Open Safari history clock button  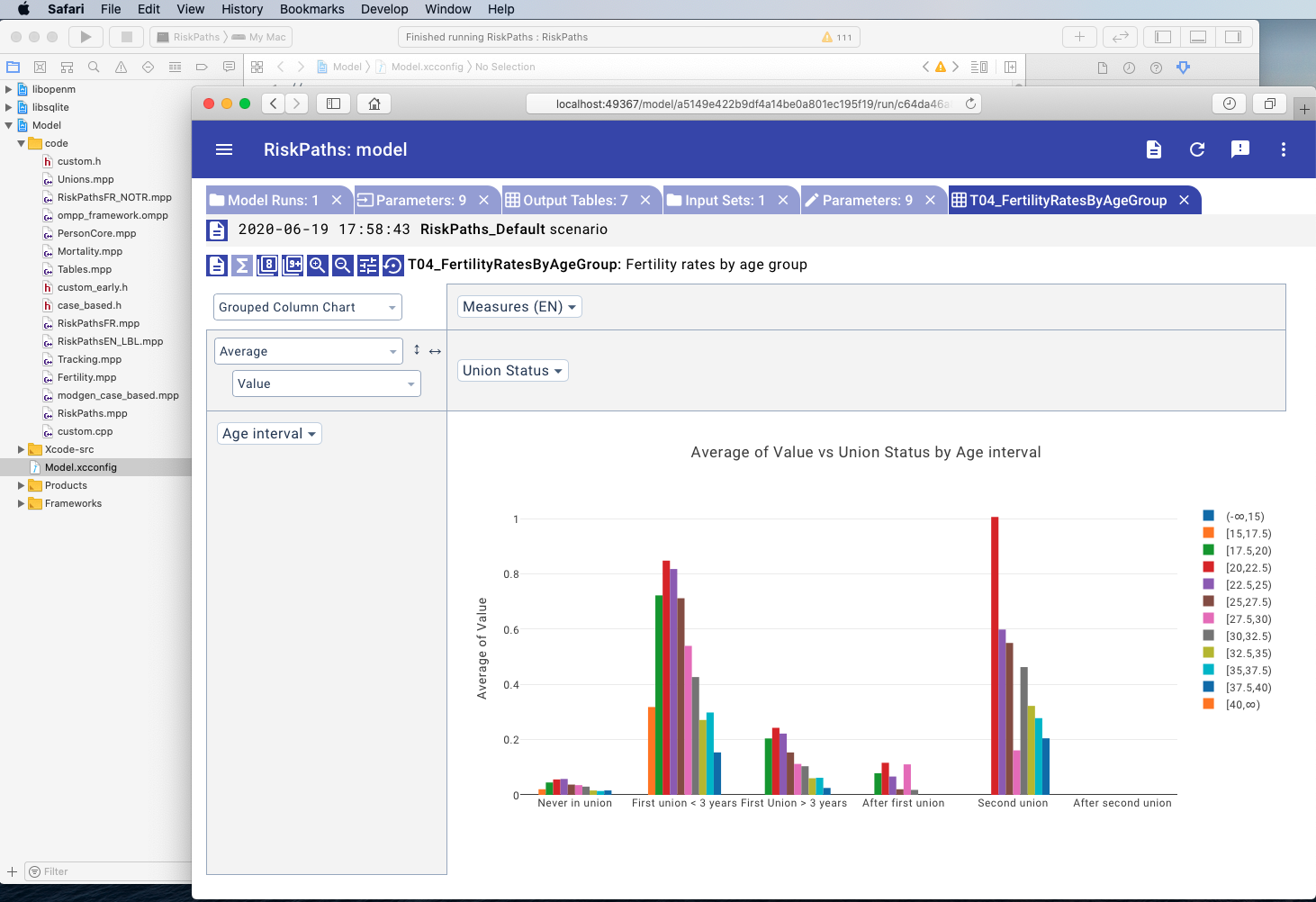1229,104
